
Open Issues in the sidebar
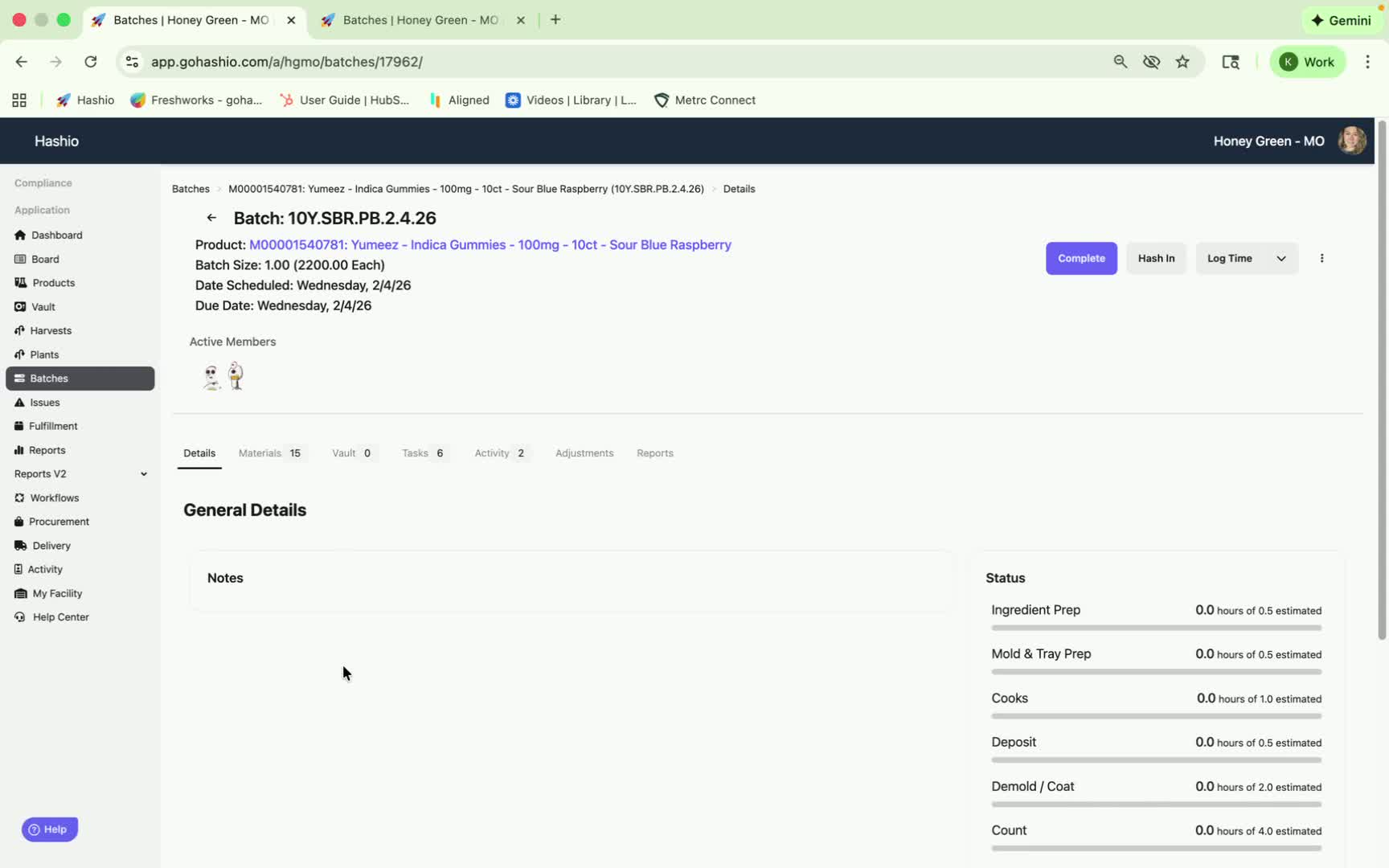click(x=37, y=403)
